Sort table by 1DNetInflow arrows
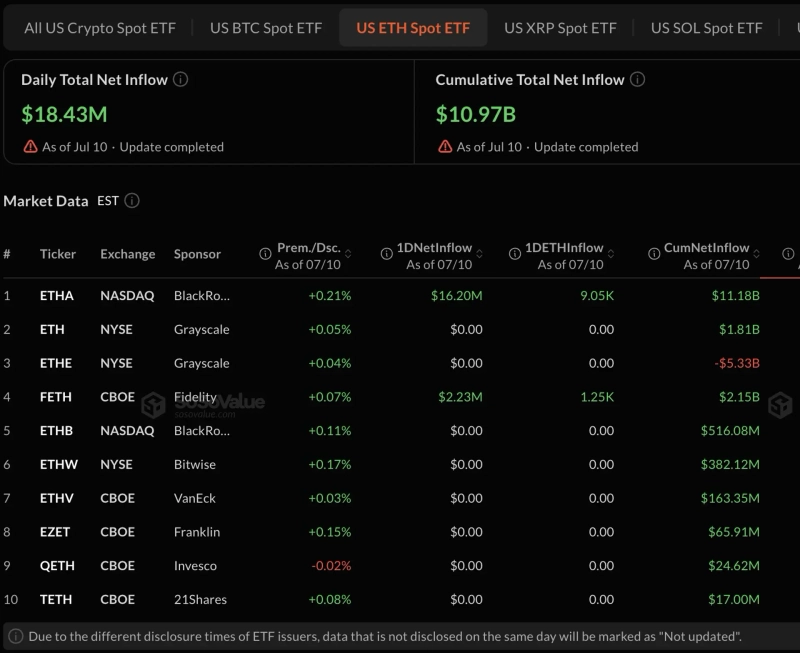Viewport: 800px width, 653px height. click(x=480, y=254)
